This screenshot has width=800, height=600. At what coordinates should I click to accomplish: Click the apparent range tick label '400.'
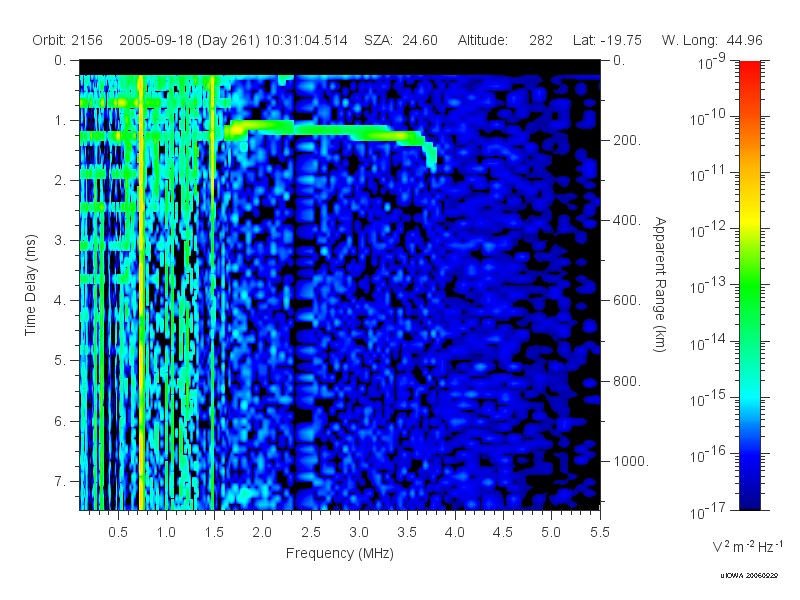(x=627, y=220)
